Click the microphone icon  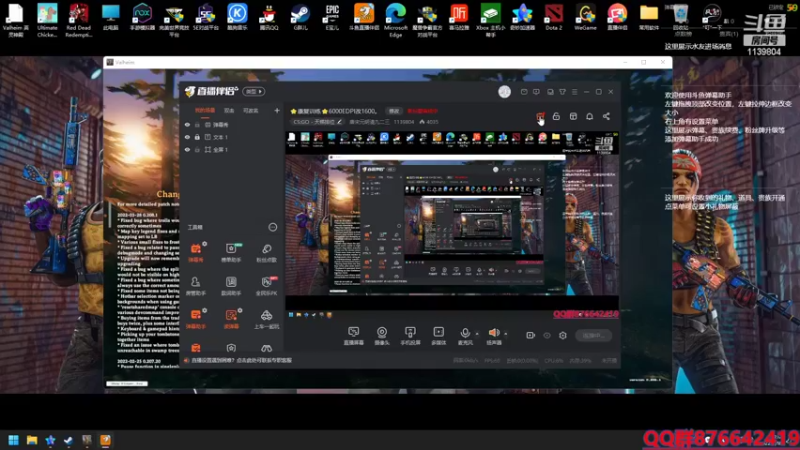pyautogui.click(x=465, y=333)
